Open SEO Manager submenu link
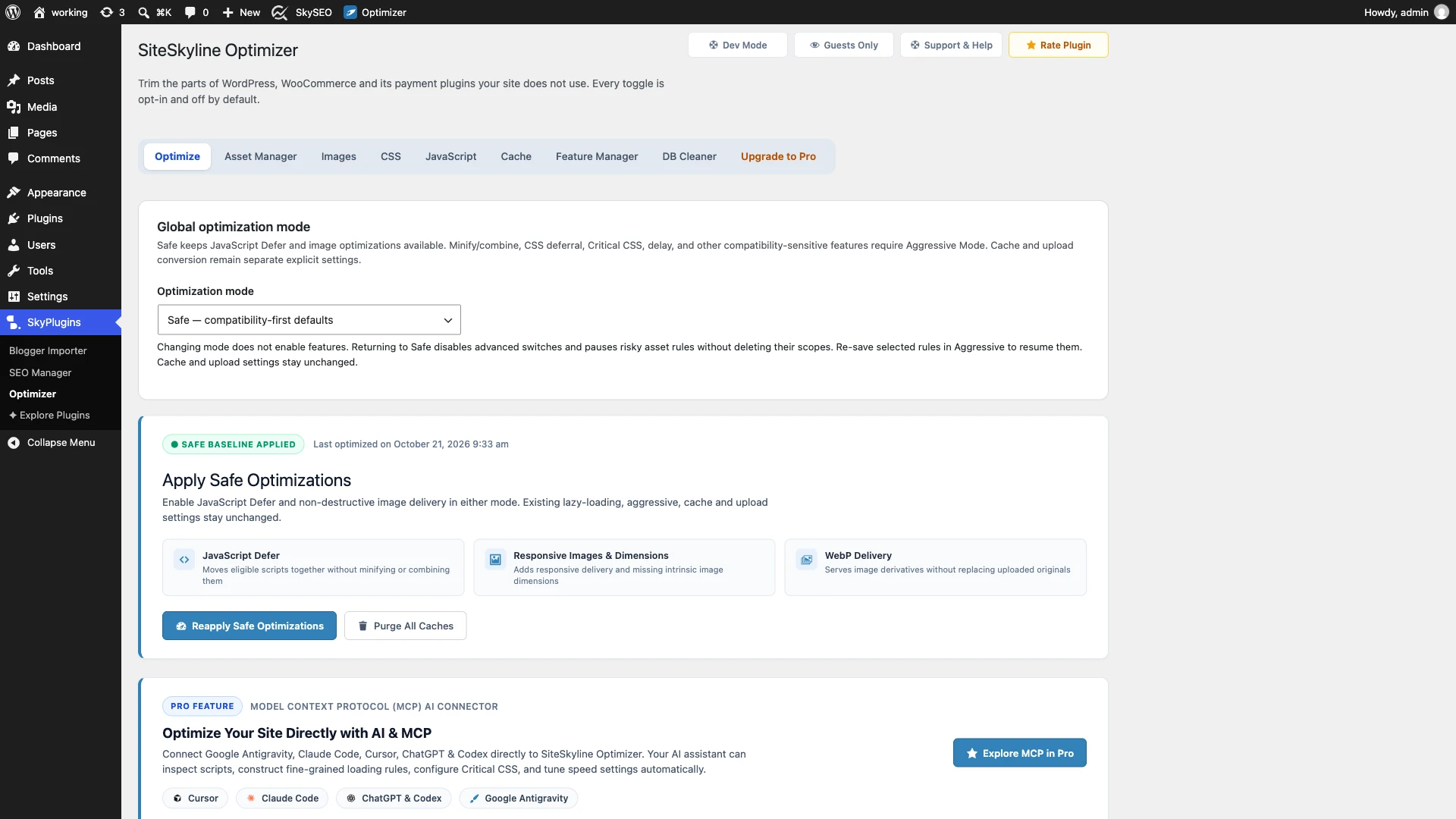Viewport: 1456px width, 819px height. [x=40, y=372]
